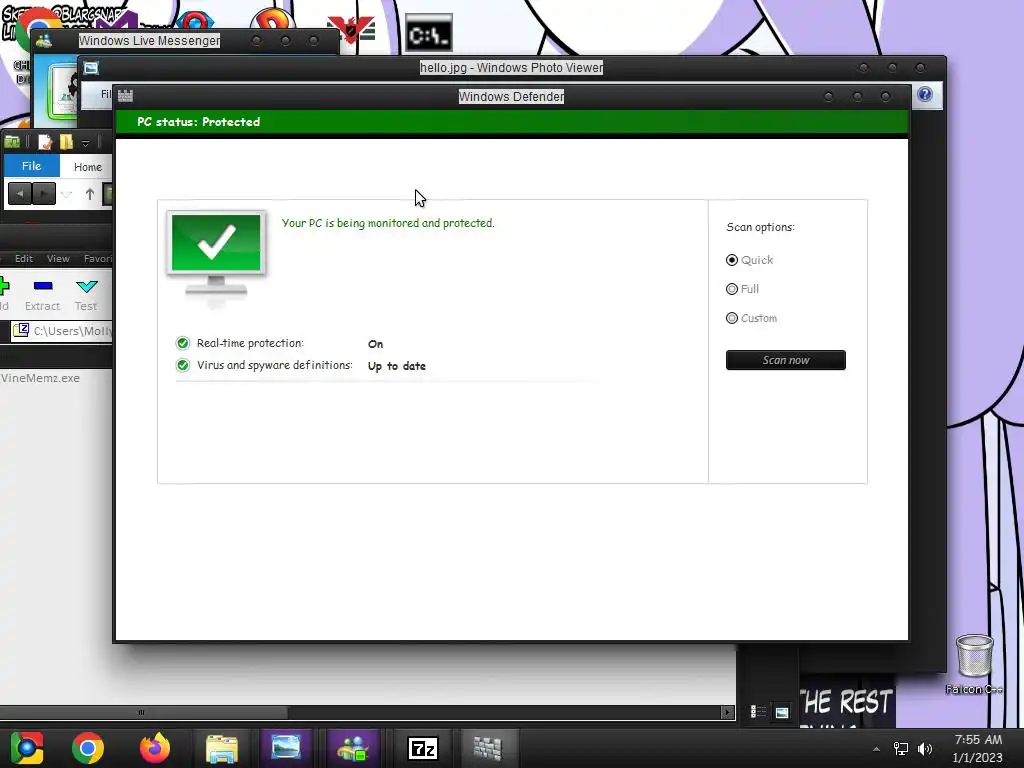This screenshot has height=768, width=1024.
Task: Click the New folder icon in Explorer quick toolbar
Action: click(66, 142)
